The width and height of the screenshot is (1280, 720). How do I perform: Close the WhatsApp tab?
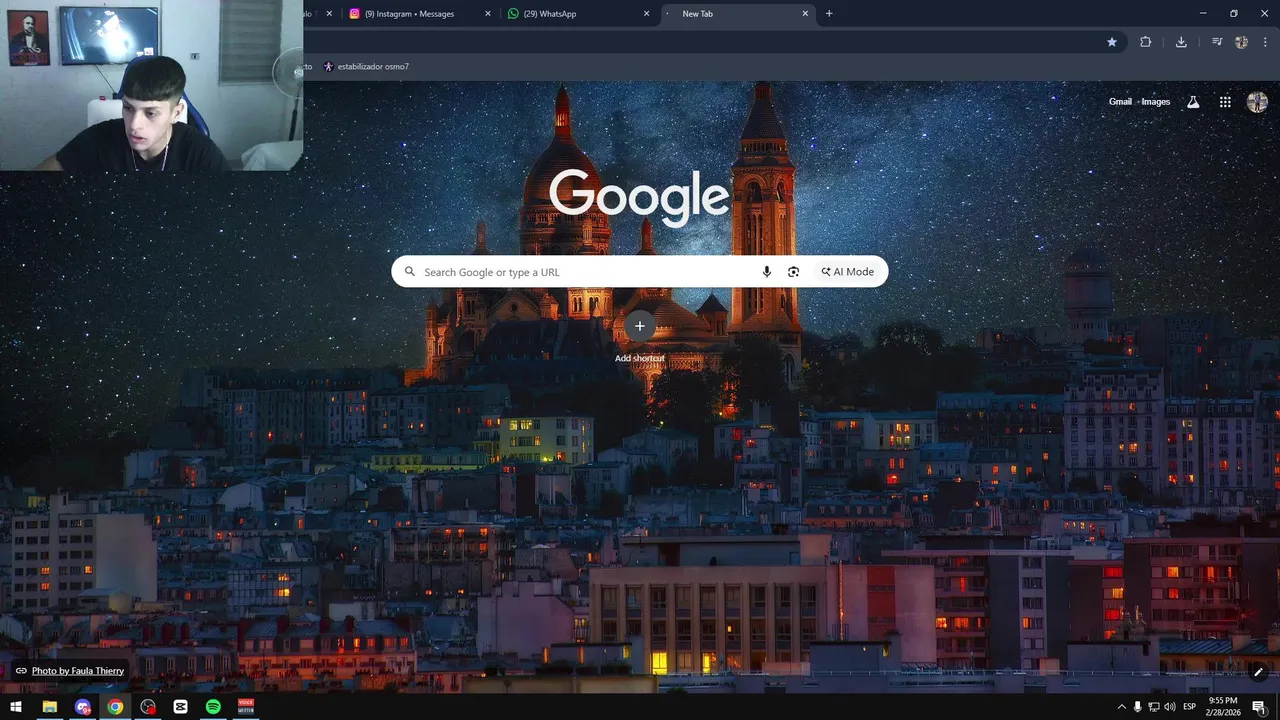click(x=646, y=14)
